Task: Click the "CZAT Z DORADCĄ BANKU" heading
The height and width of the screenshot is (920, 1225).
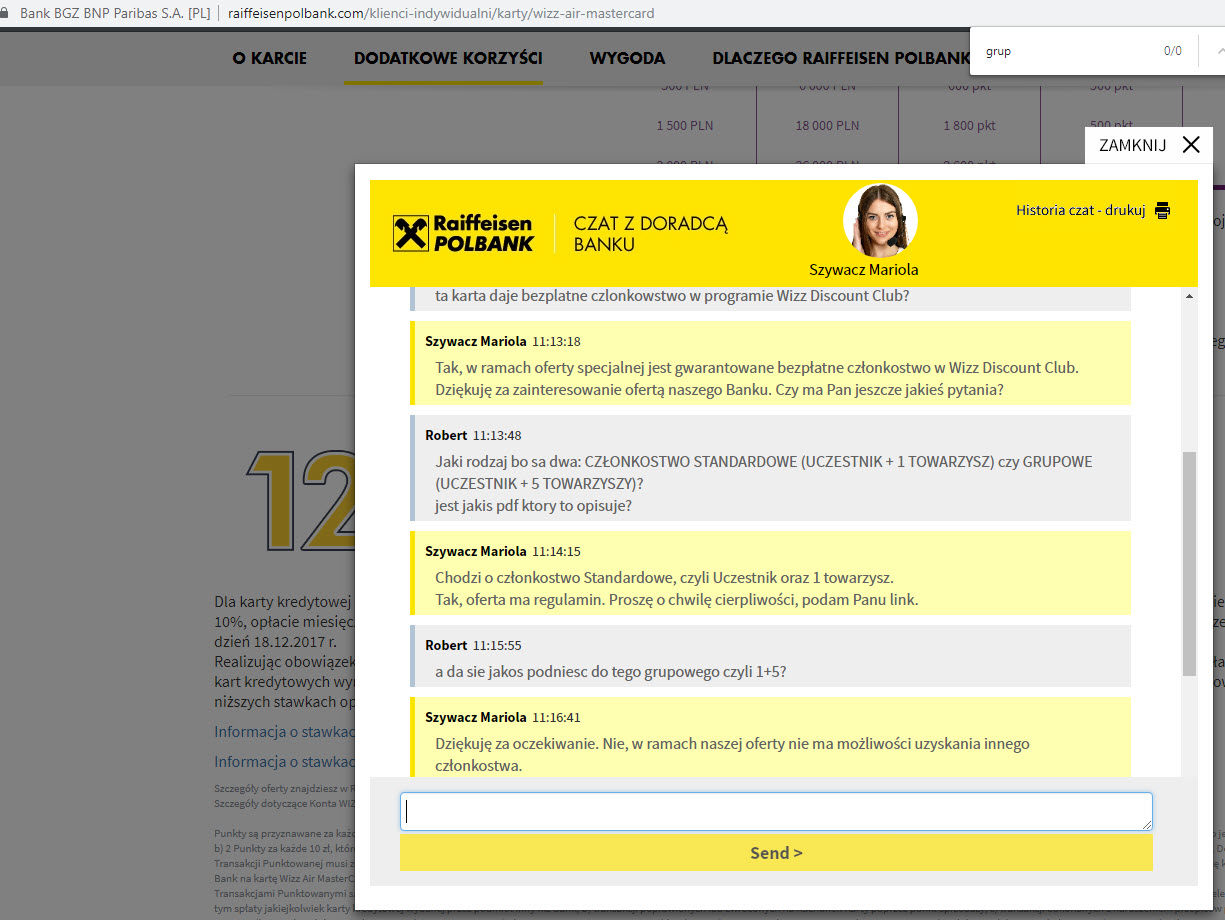Action: pyautogui.click(x=651, y=233)
